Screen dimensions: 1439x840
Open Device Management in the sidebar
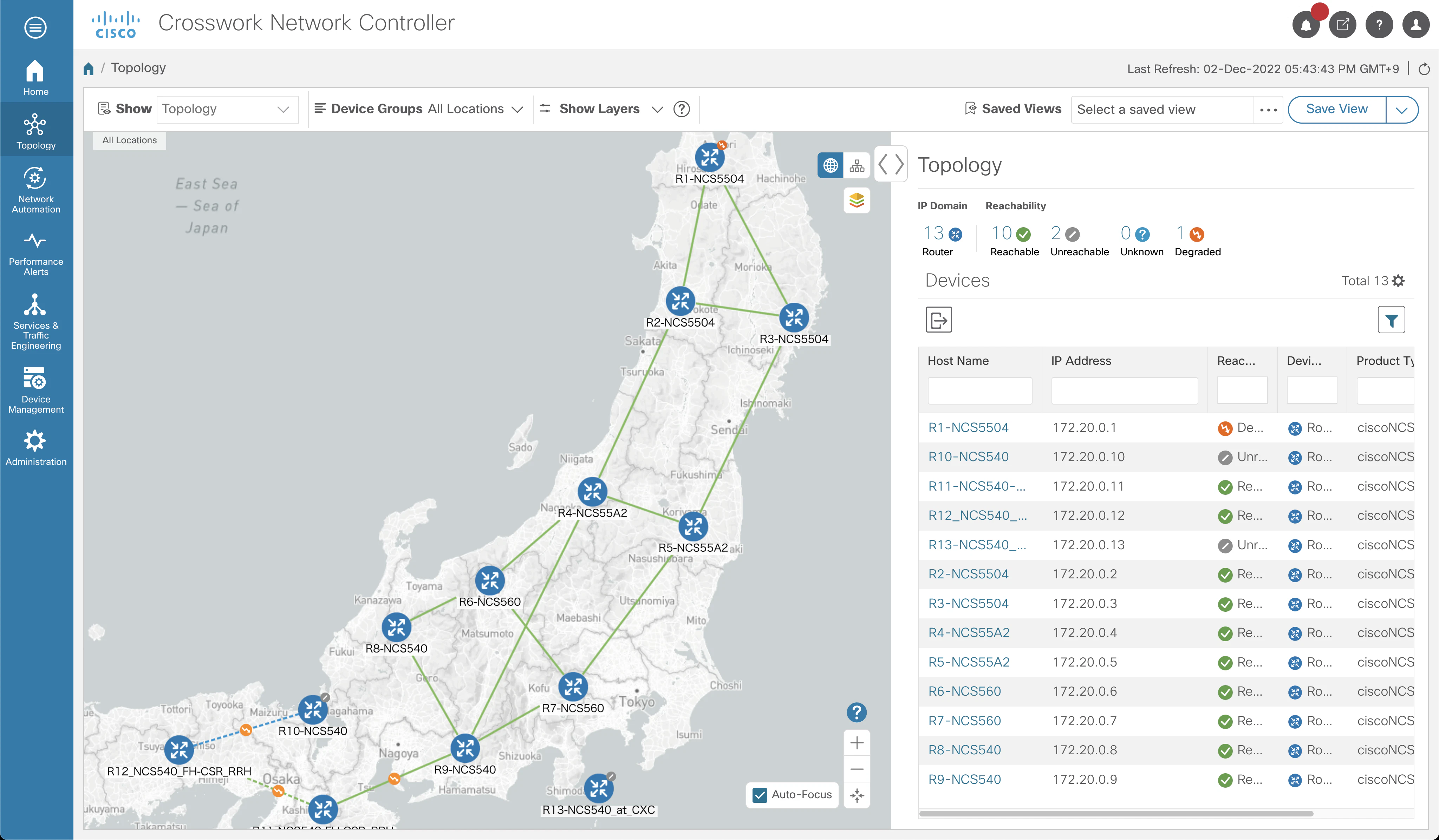point(36,390)
